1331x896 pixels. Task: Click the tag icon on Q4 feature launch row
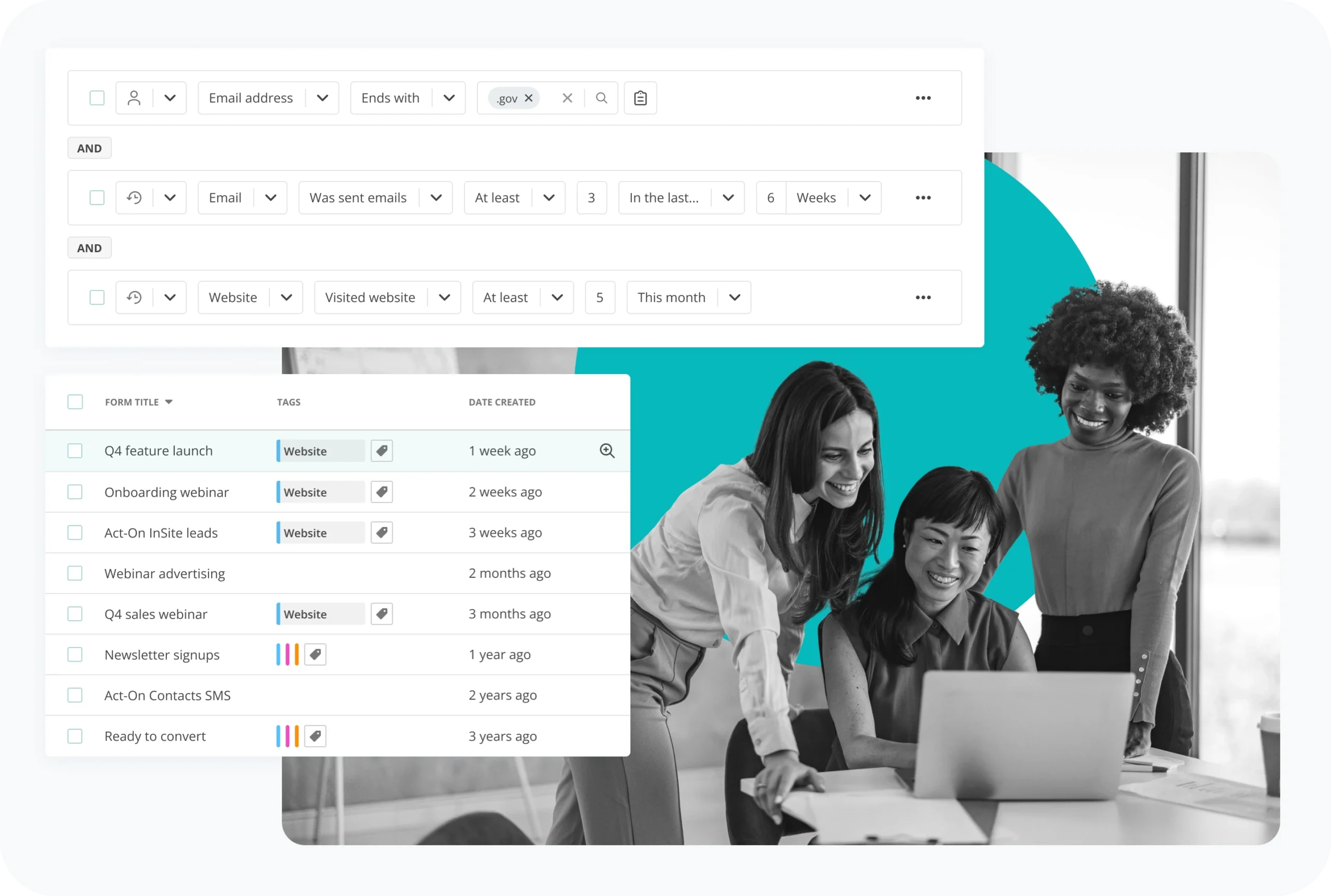[382, 451]
